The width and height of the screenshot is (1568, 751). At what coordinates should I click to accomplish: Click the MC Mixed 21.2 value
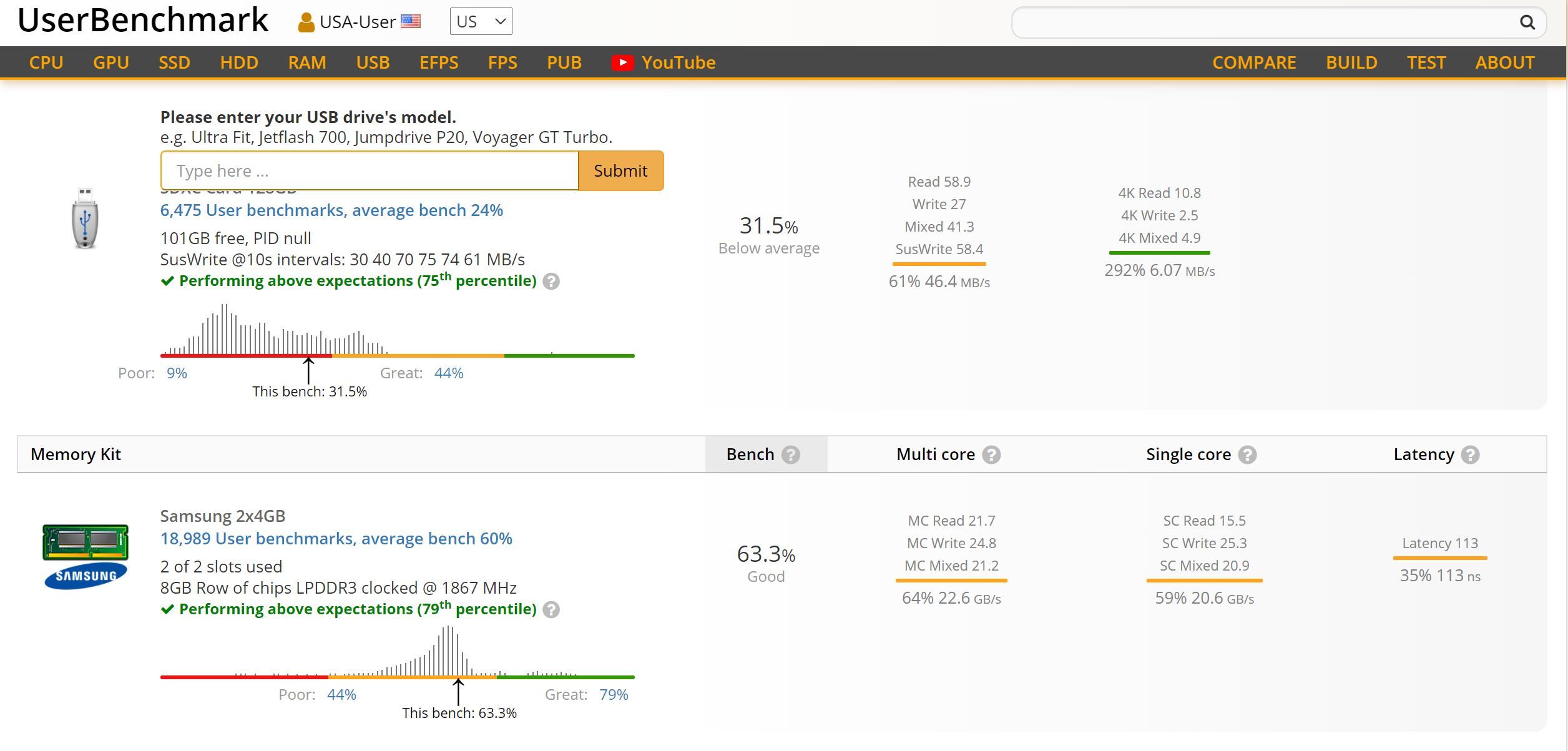click(951, 566)
